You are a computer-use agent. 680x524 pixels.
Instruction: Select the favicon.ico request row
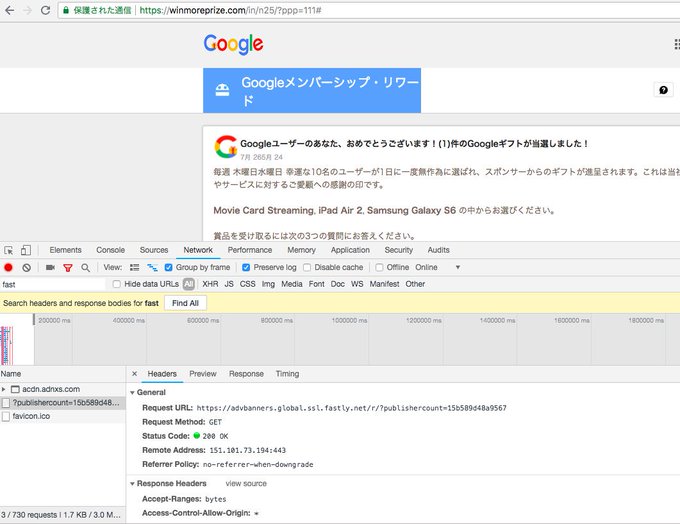pyautogui.click(x=63, y=416)
